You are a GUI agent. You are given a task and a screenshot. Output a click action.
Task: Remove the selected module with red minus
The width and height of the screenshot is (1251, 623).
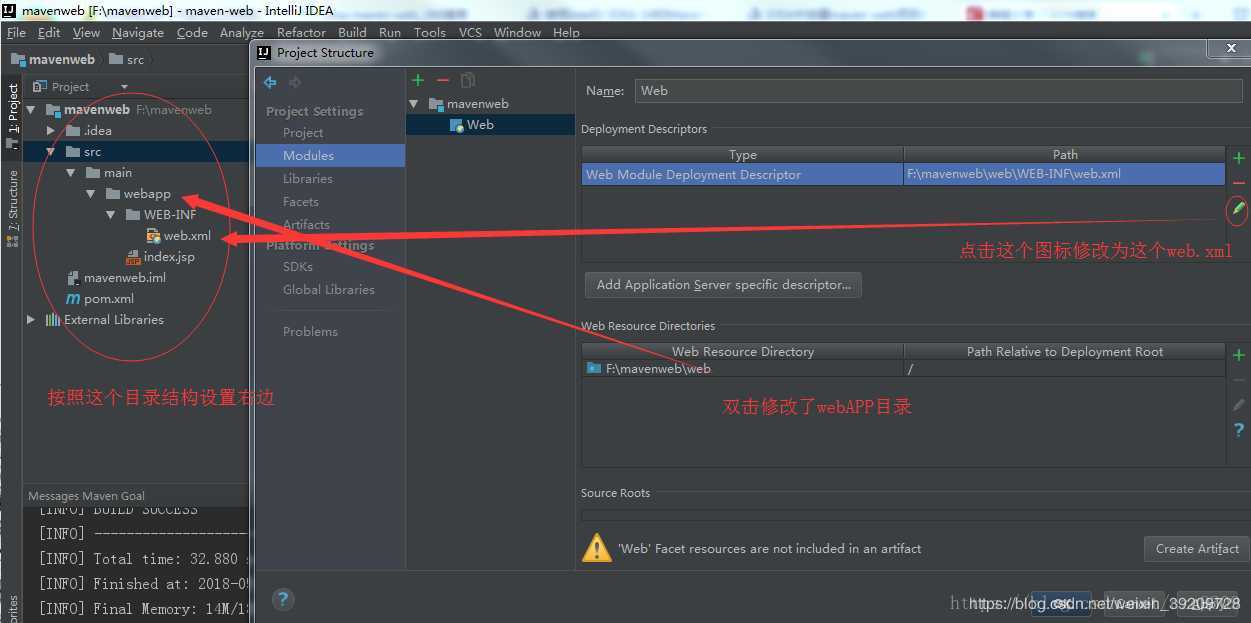[x=443, y=80]
